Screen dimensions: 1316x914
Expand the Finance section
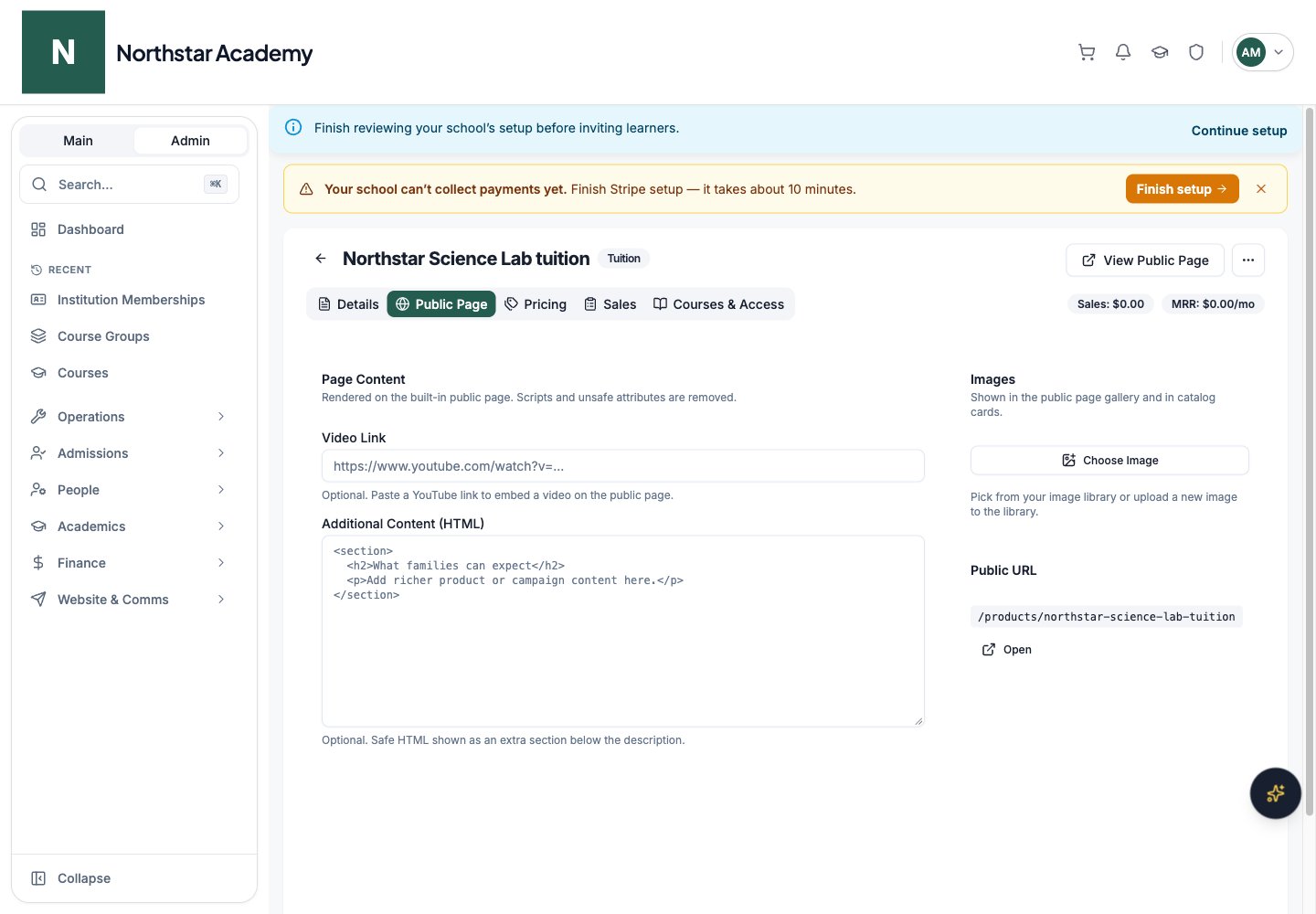pyautogui.click(x=129, y=563)
